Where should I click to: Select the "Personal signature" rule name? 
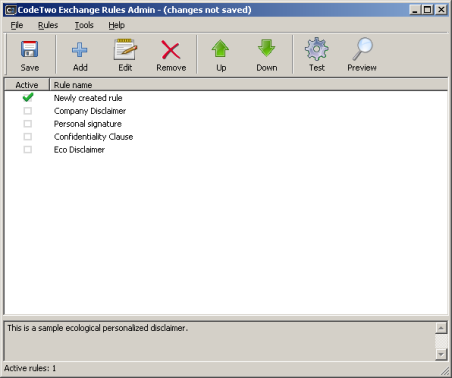click(88, 124)
